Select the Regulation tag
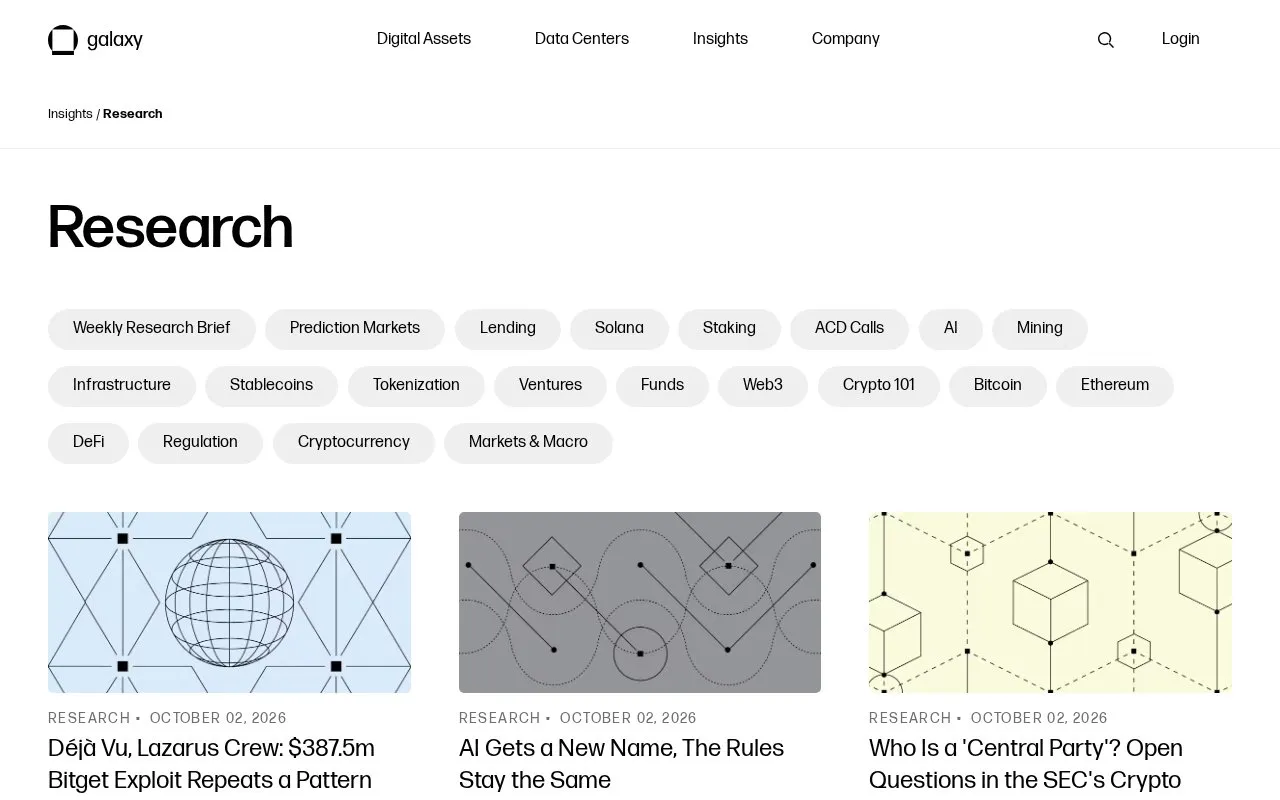This screenshot has height=800, width=1280. pyautogui.click(x=200, y=443)
